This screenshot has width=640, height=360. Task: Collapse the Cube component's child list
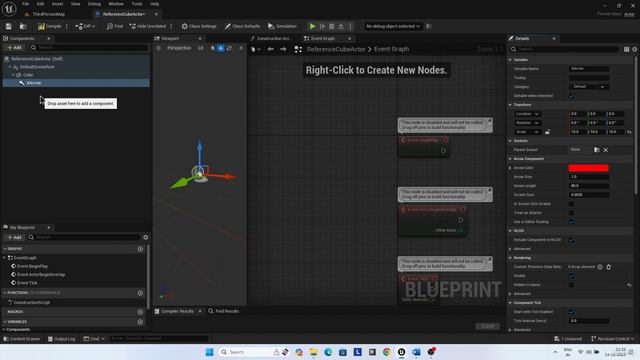pos(13,75)
